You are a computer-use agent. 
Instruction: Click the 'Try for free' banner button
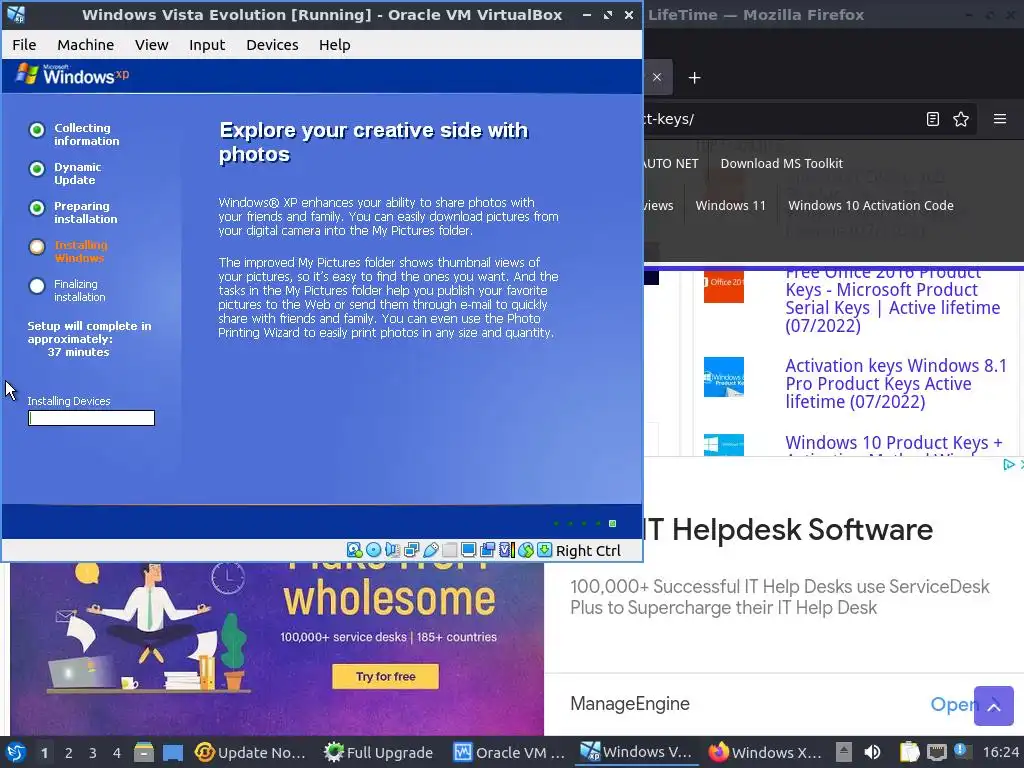[x=385, y=677]
